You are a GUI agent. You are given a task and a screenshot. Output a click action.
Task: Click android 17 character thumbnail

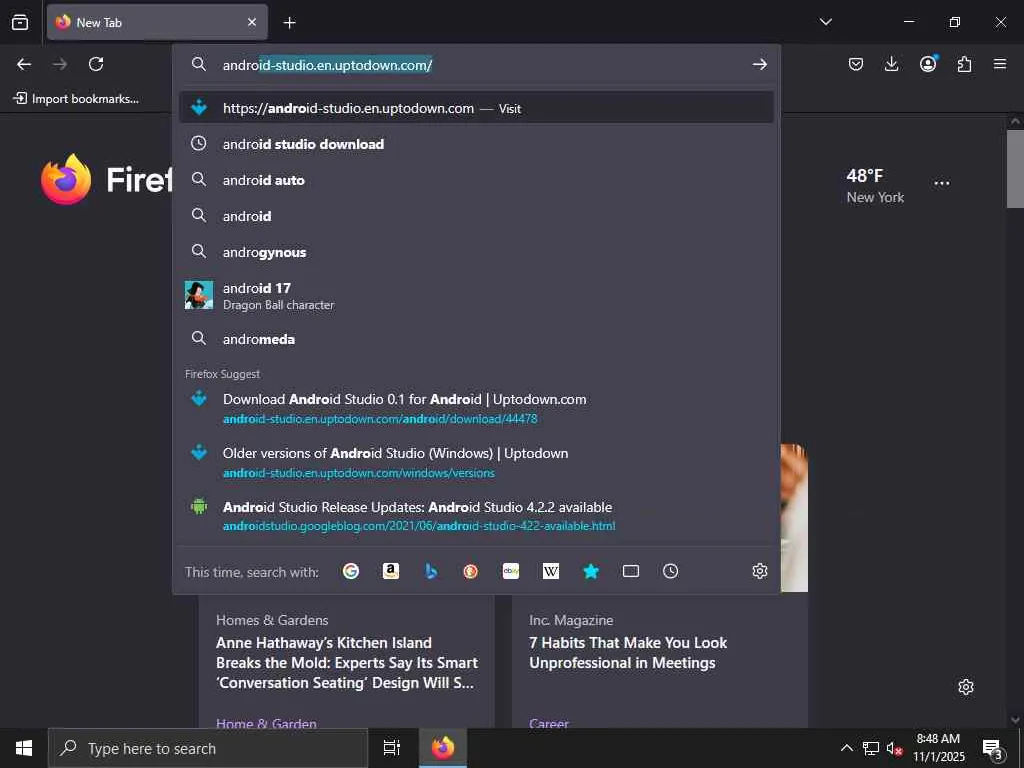(199, 295)
